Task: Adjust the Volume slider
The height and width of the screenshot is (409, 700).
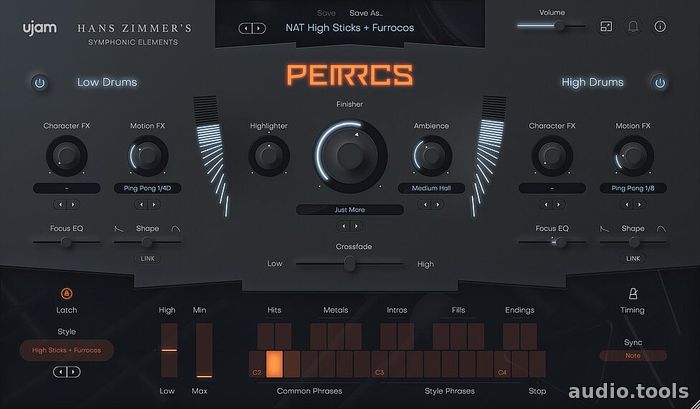Action: (552, 26)
